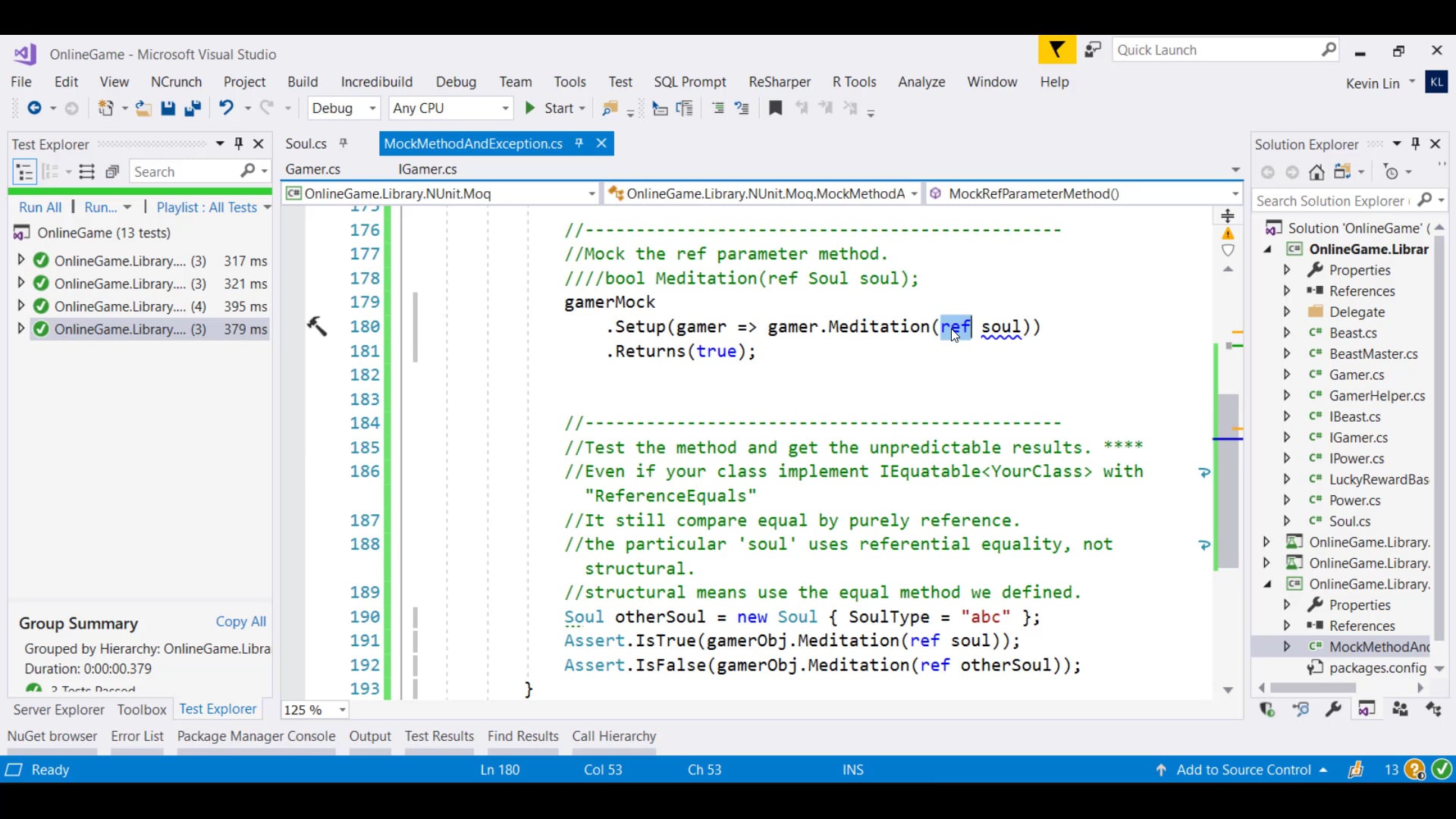Open the ReSharper menu
The width and height of the screenshot is (1456, 819).
click(x=779, y=82)
